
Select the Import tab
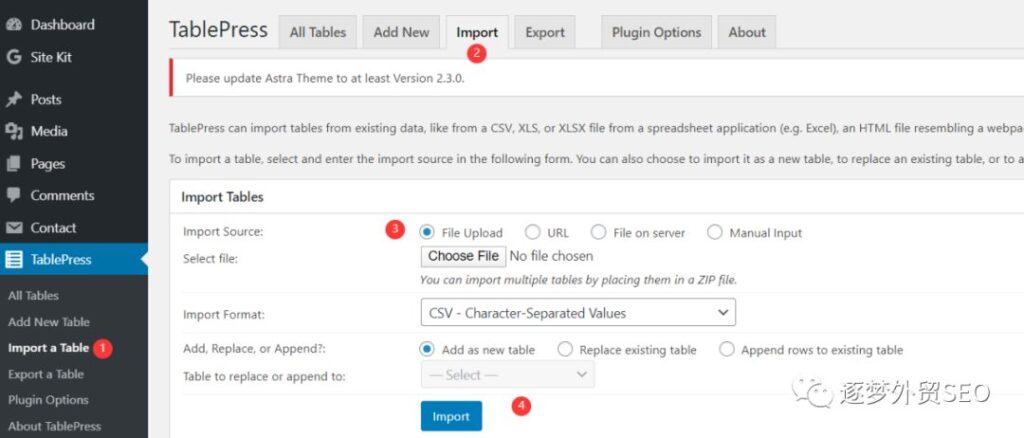(477, 32)
